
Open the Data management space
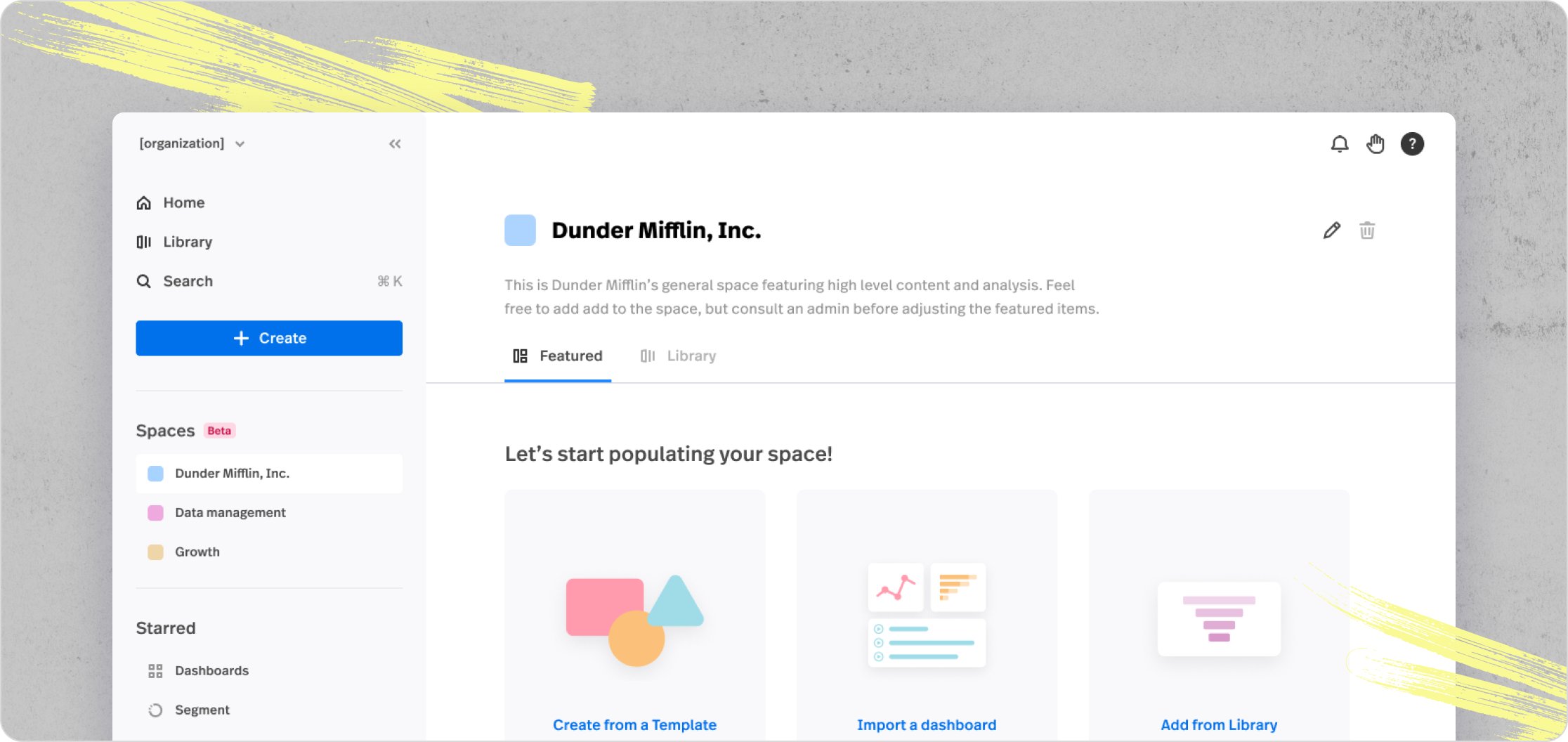(x=269, y=513)
